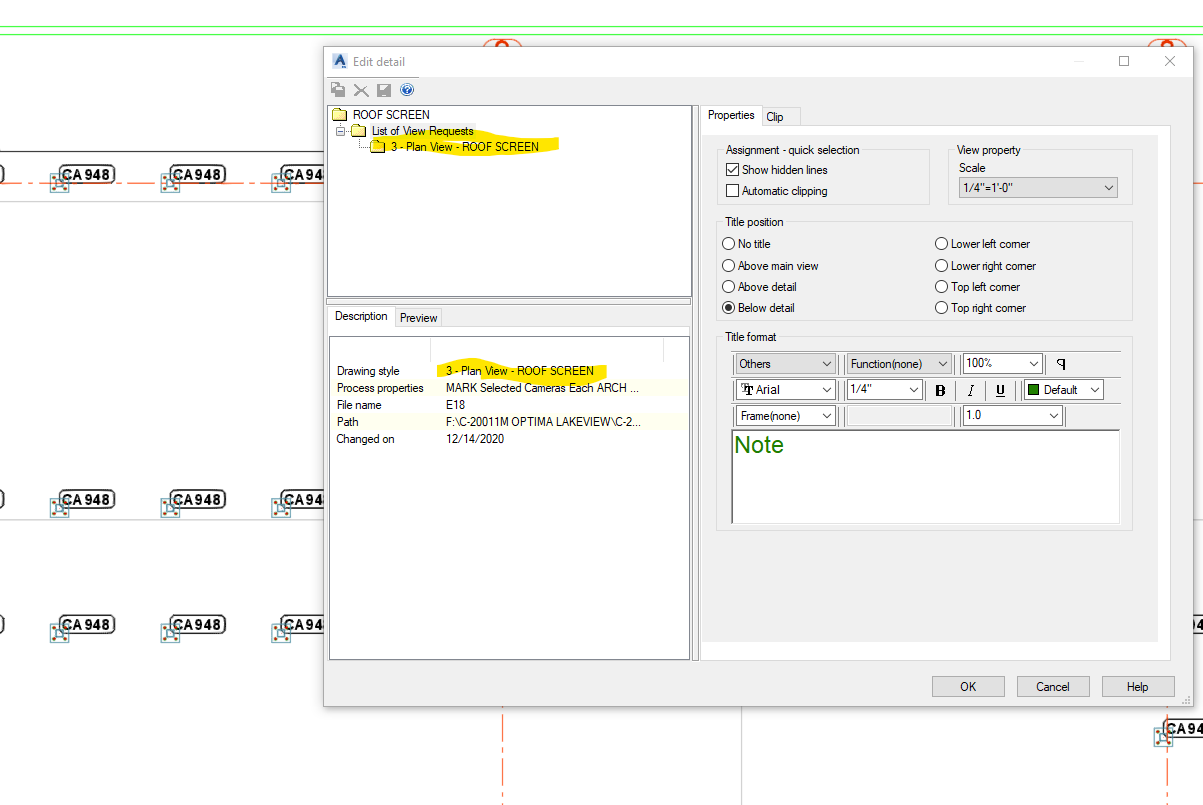The image size is (1203, 805).
Task: Select the Above detail title position
Action: (729, 286)
